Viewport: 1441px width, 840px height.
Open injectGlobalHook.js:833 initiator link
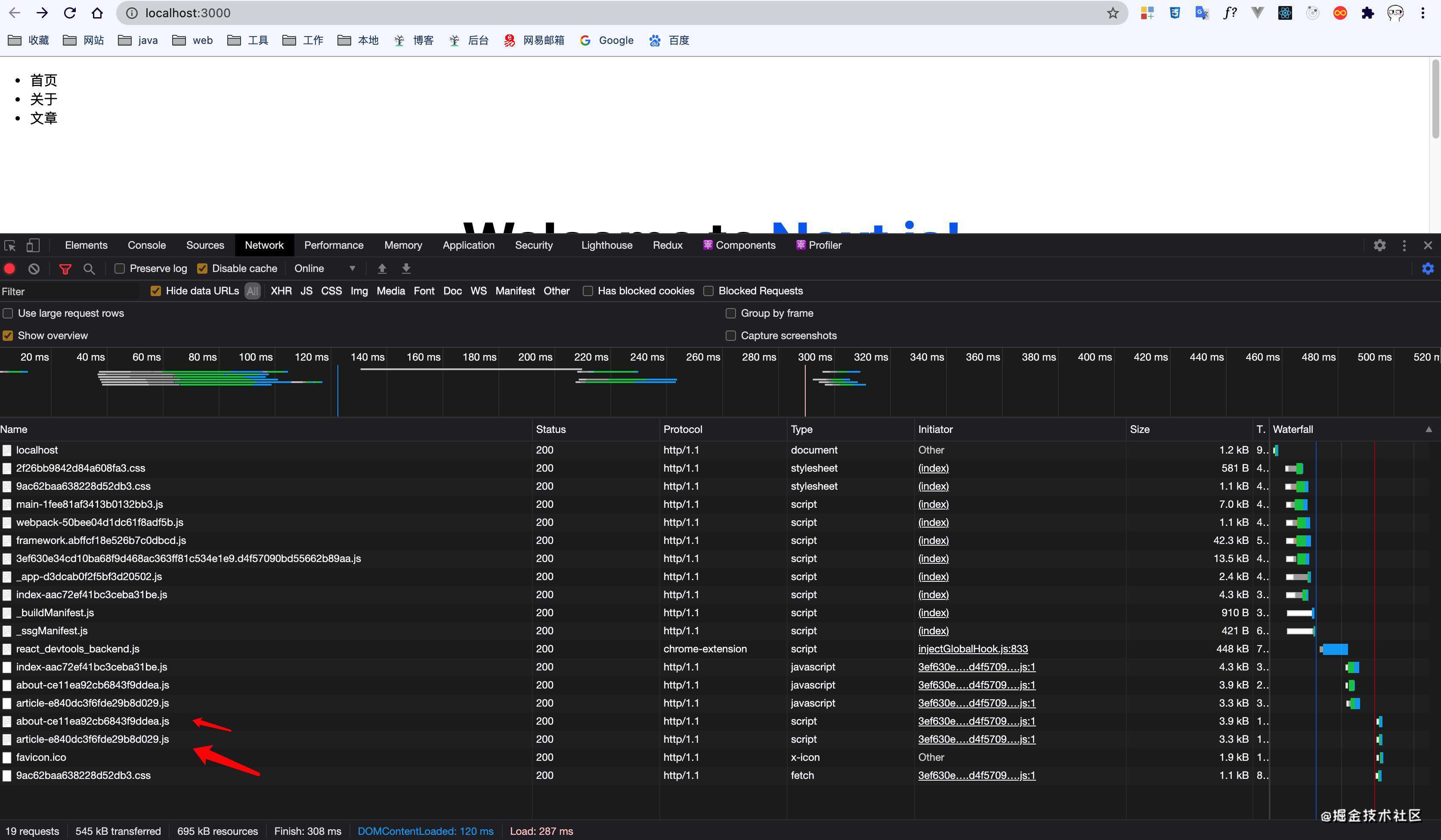point(973,649)
